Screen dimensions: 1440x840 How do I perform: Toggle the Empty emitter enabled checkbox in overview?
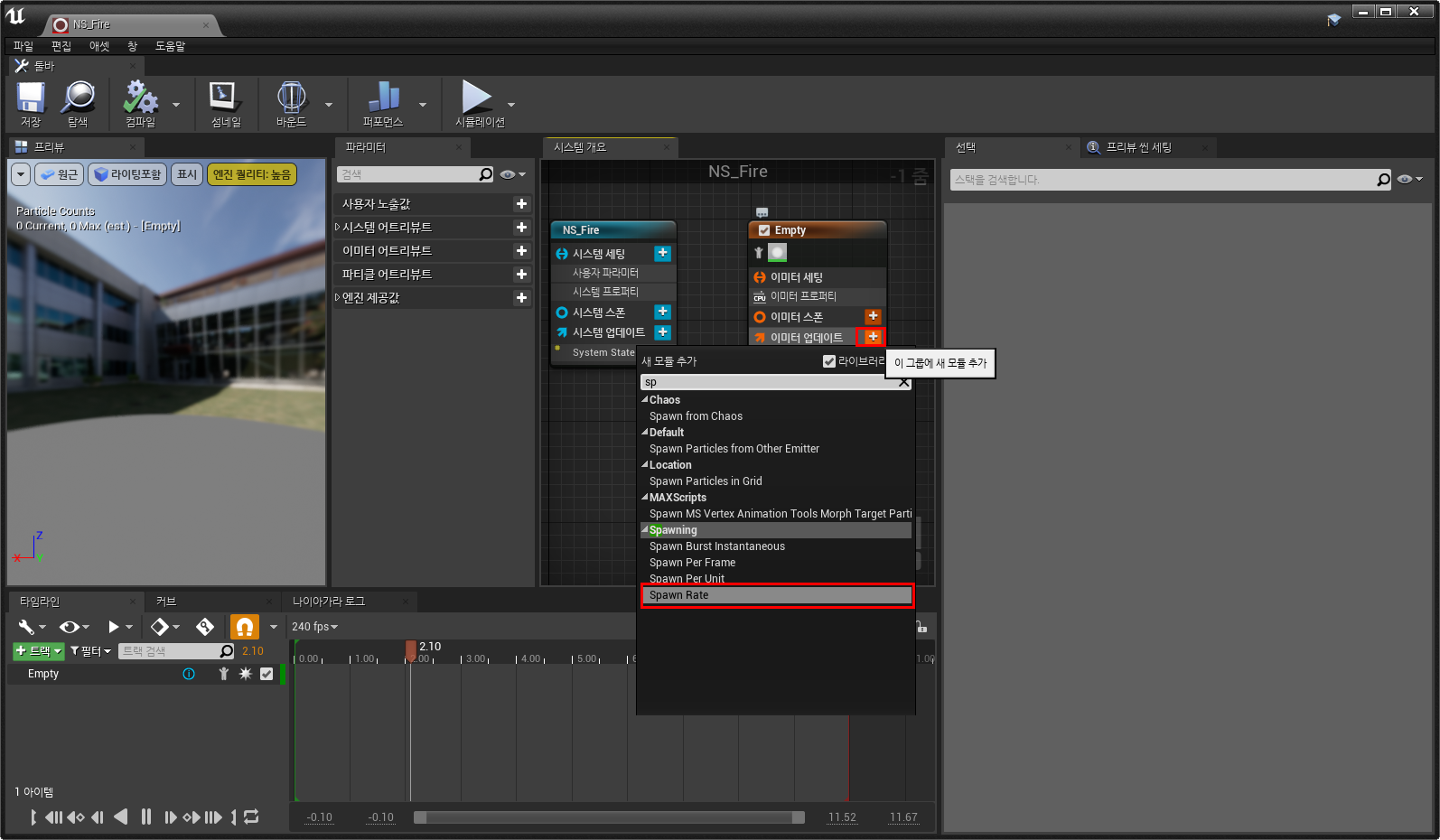tap(764, 230)
